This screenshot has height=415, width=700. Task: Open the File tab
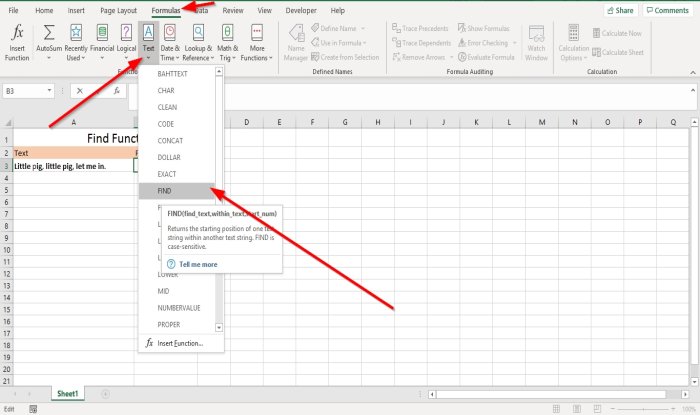pos(13,10)
